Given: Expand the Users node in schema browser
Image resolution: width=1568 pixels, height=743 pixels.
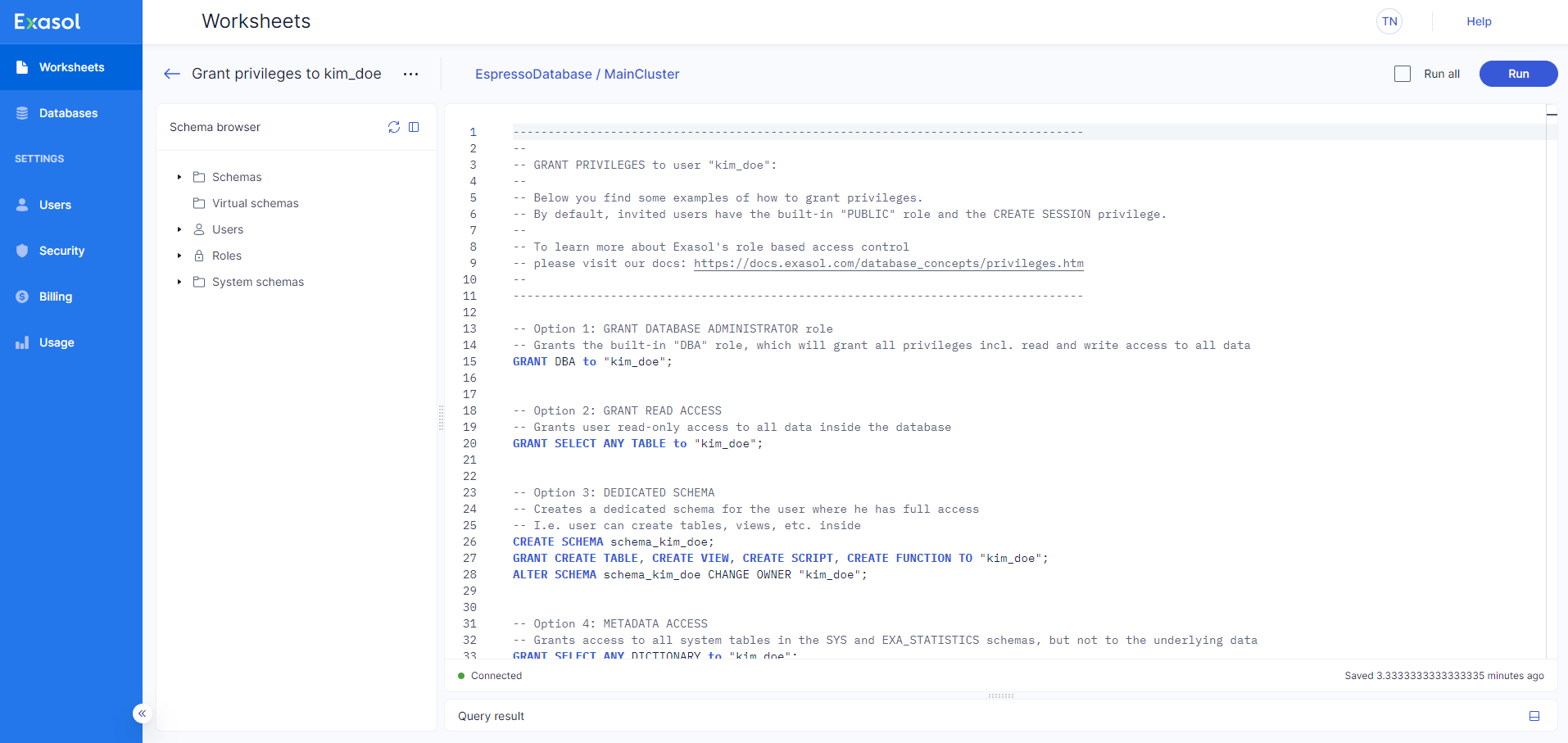Looking at the screenshot, I should (x=179, y=229).
